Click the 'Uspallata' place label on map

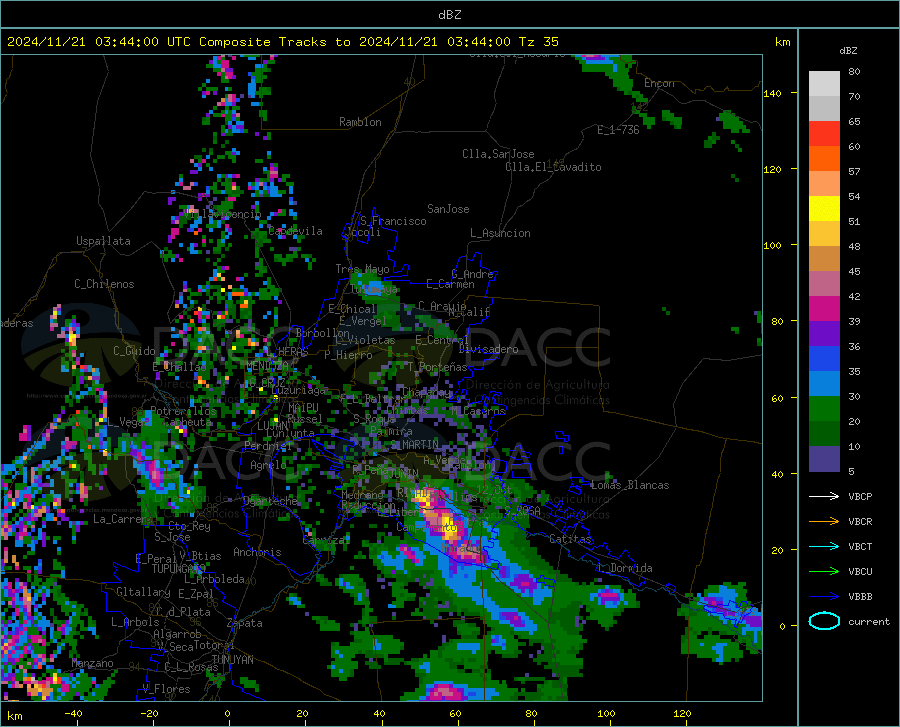coord(103,242)
